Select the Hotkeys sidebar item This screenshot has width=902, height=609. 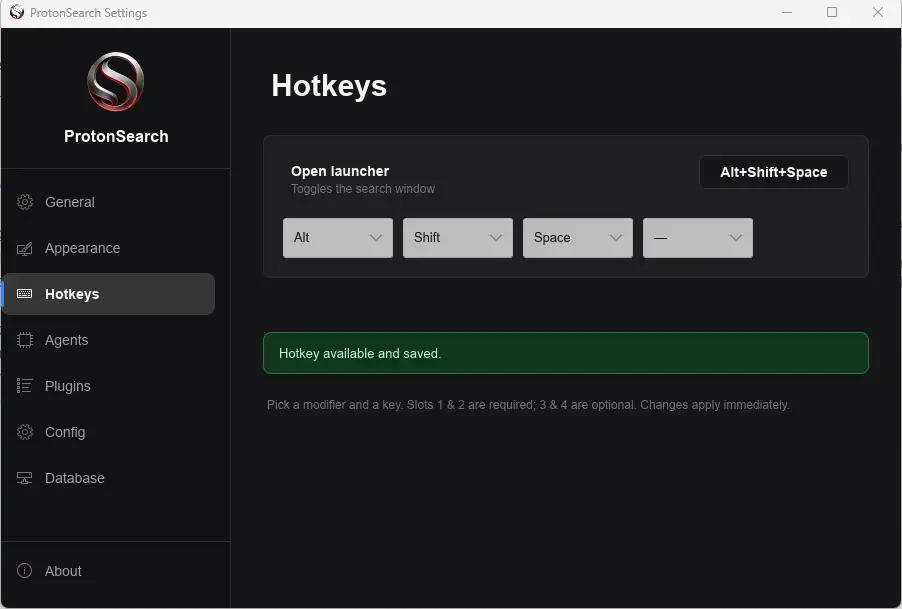109,294
